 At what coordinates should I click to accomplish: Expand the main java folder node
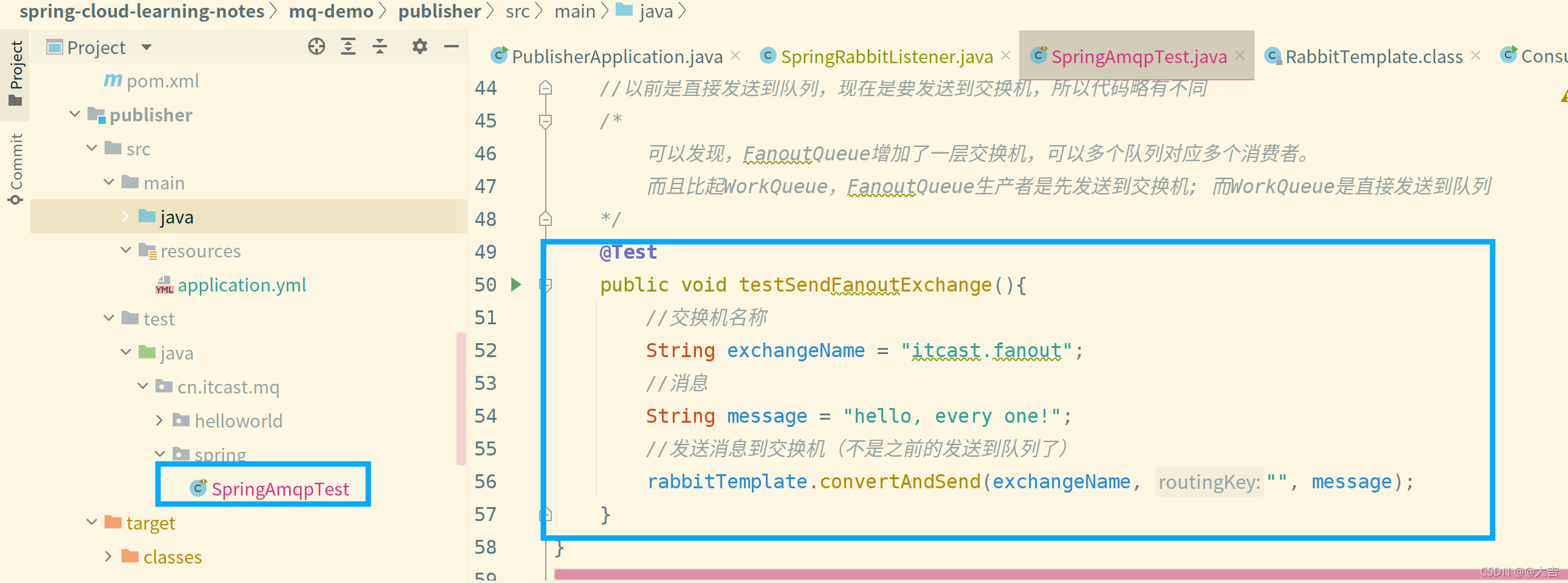coord(125,216)
